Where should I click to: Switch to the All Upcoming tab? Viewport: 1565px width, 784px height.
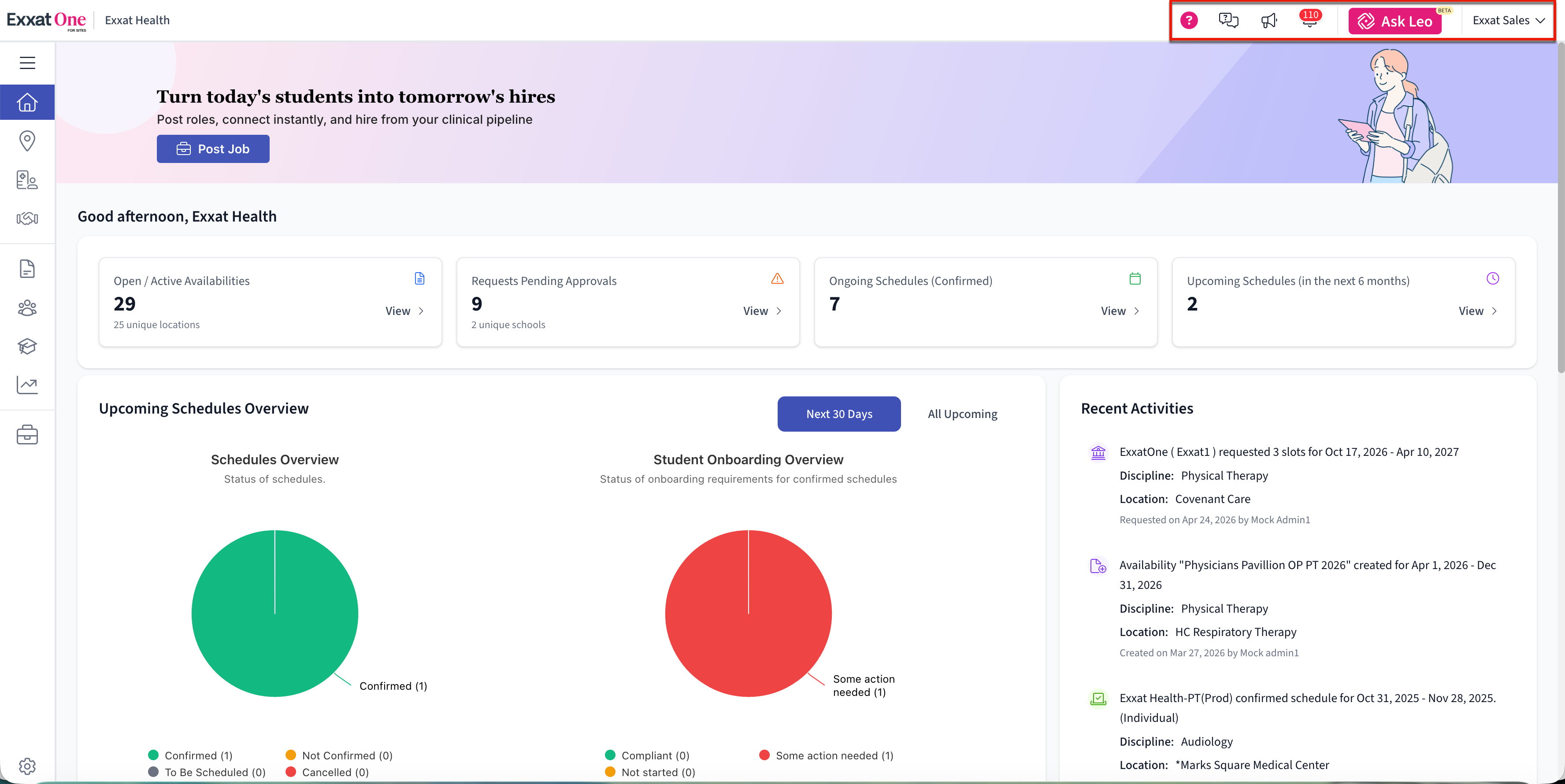[962, 414]
